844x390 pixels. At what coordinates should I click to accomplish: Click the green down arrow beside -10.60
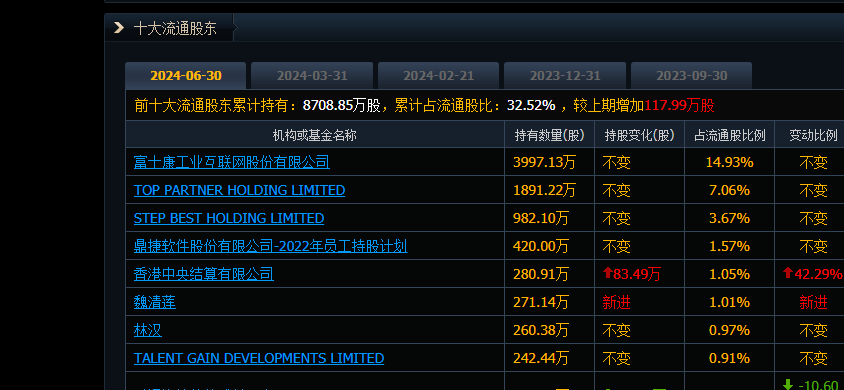coord(788,384)
